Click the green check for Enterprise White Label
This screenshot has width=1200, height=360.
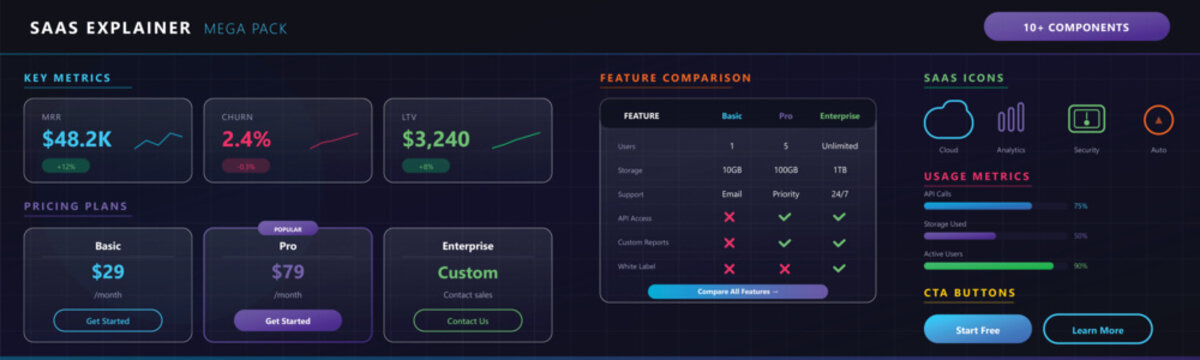click(x=839, y=268)
